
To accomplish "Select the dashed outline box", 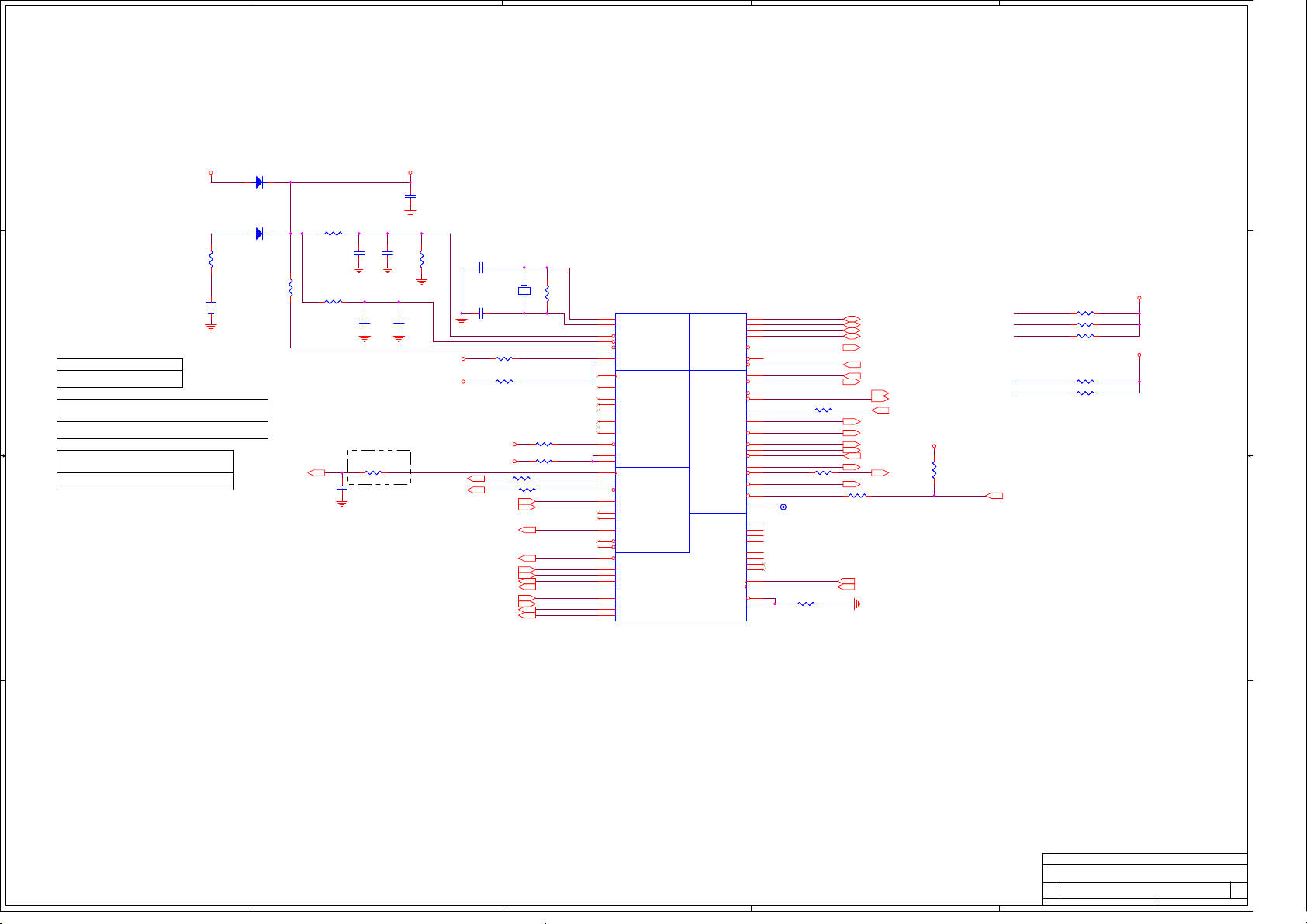I will pyautogui.click(x=379, y=467).
